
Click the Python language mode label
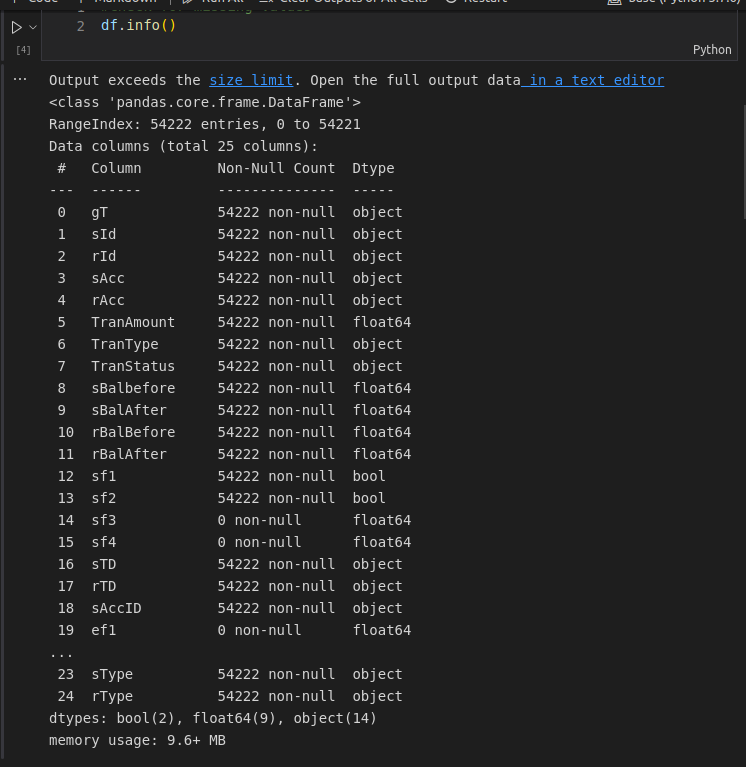point(712,49)
